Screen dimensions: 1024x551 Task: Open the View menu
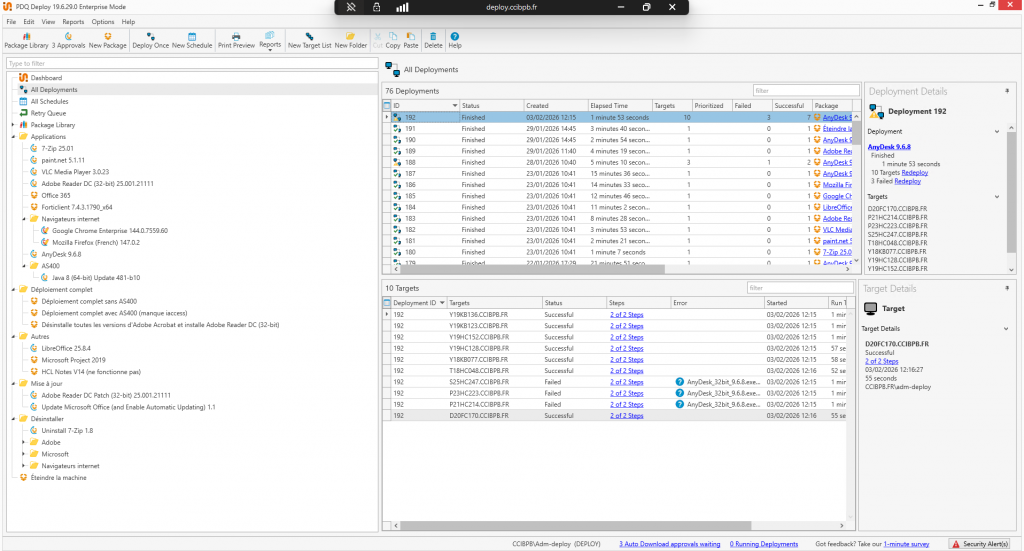pos(48,22)
